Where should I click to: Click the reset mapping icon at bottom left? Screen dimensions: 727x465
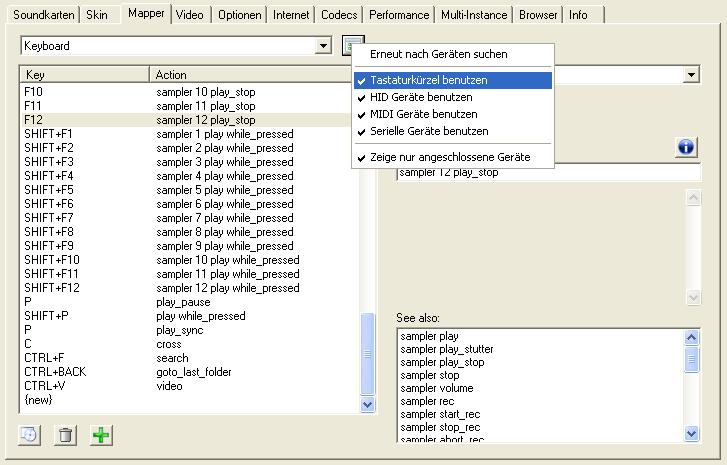point(30,435)
